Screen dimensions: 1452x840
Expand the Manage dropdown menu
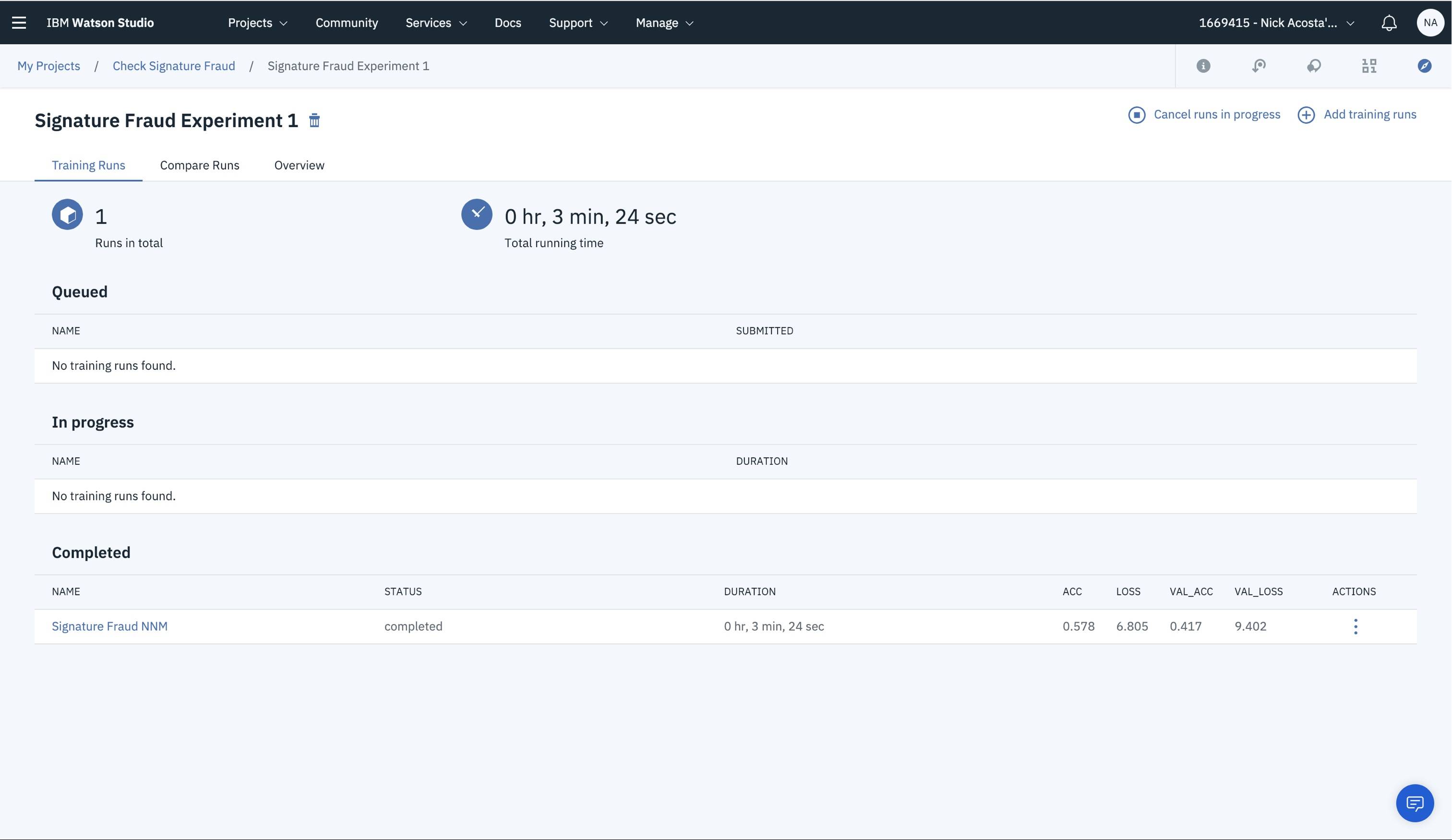click(x=664, y=23)
